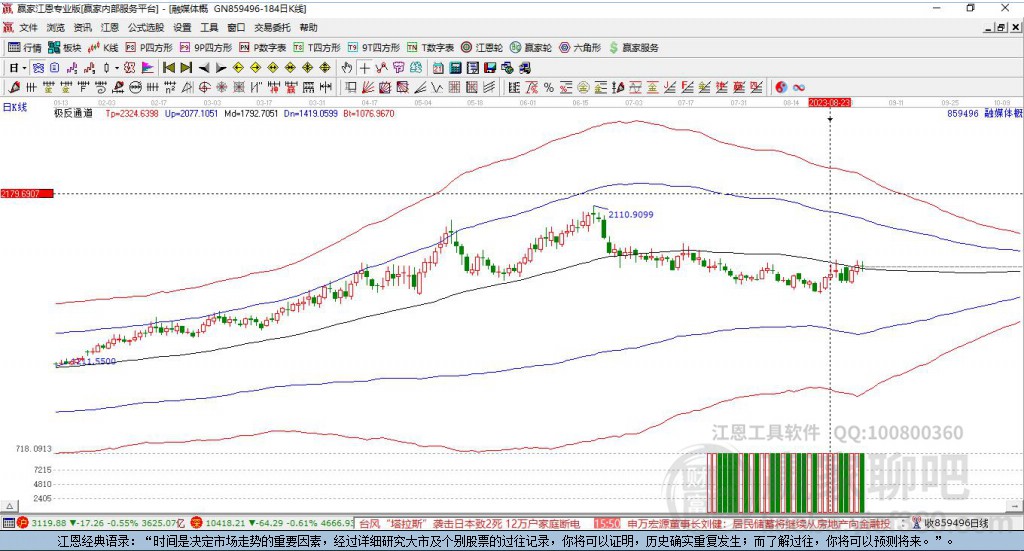The image size is (1024, 551).
Task: Click the Md=1792.7051 value
Action: 251,114
